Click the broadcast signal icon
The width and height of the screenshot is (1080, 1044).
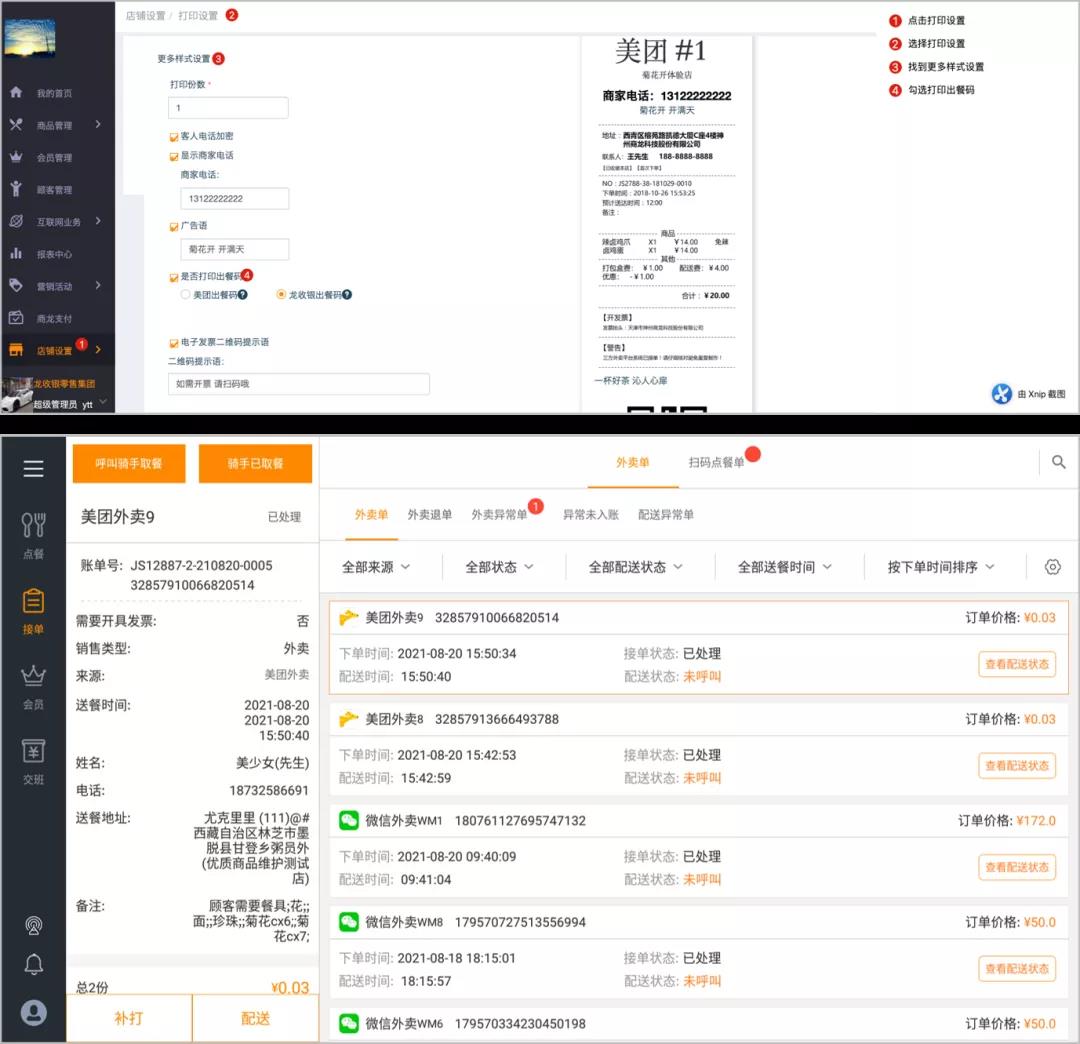(33, 926)
